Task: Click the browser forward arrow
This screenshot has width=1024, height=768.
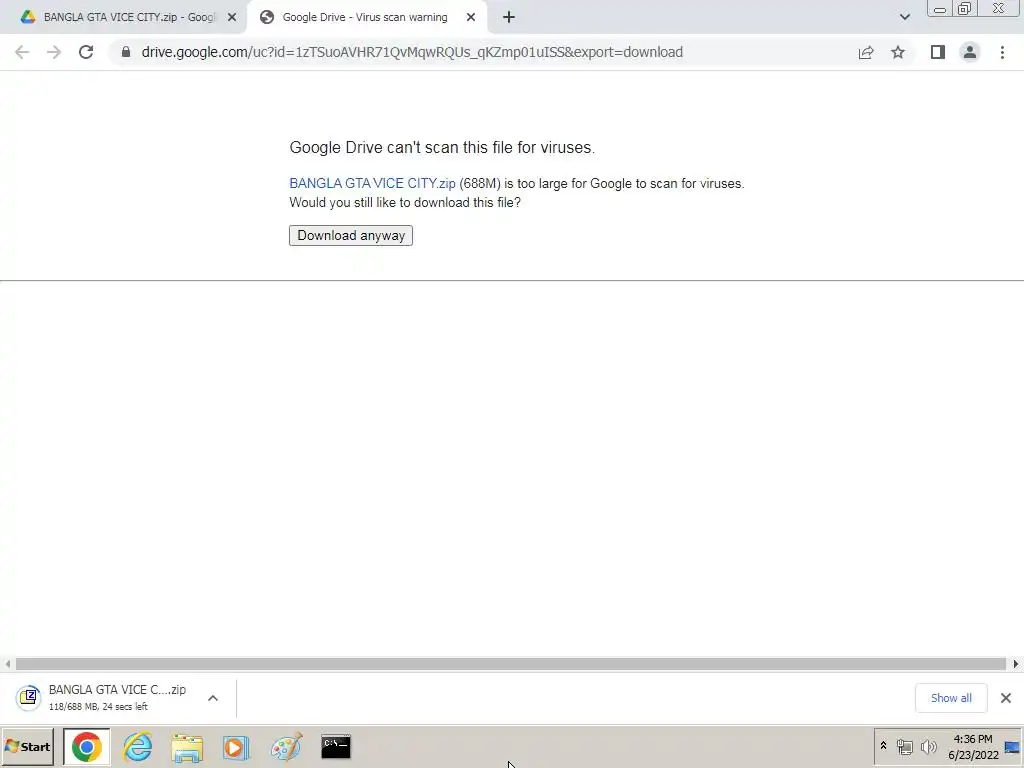Action: [x=54, y=52]
